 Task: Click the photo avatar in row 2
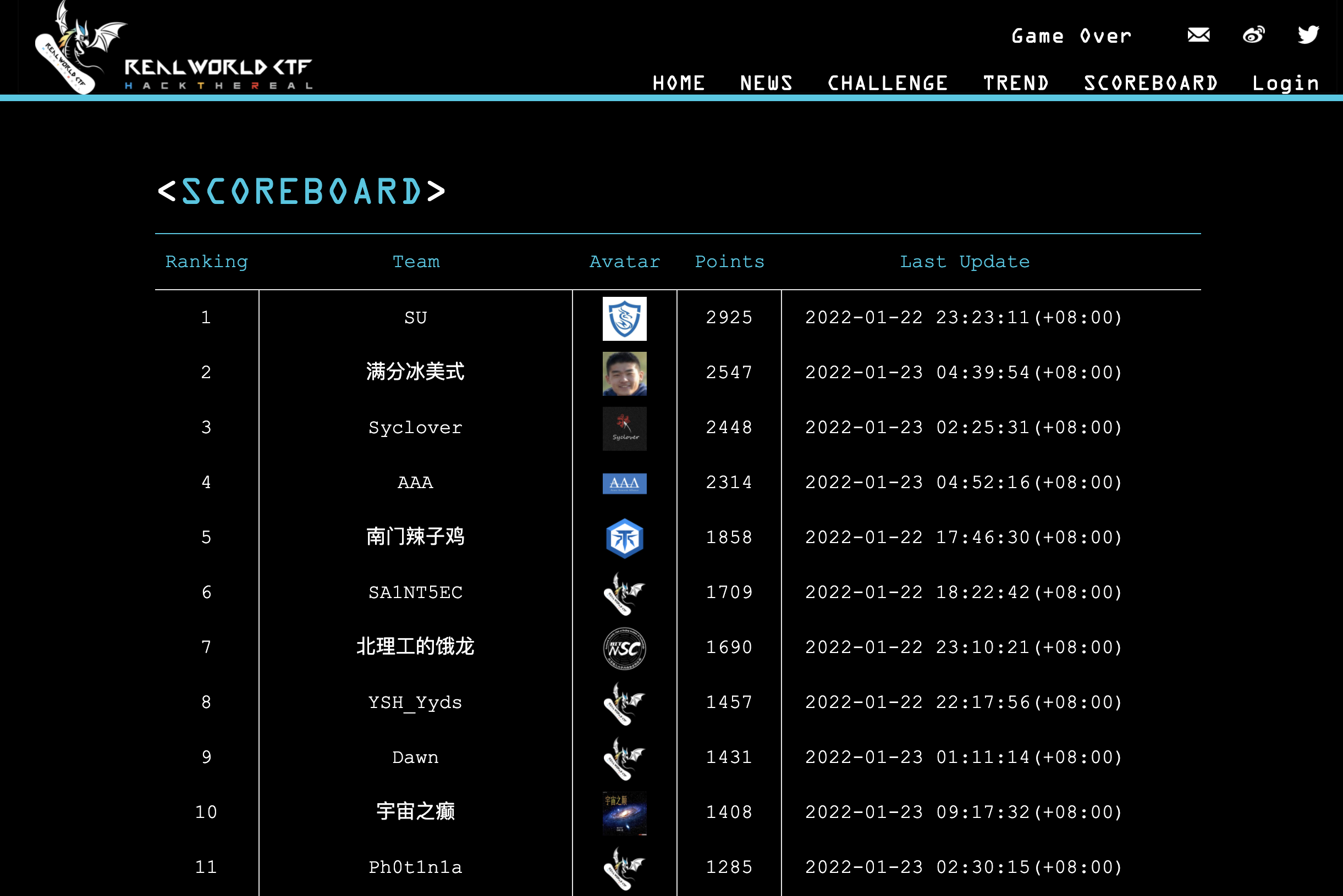pos(624,374)
